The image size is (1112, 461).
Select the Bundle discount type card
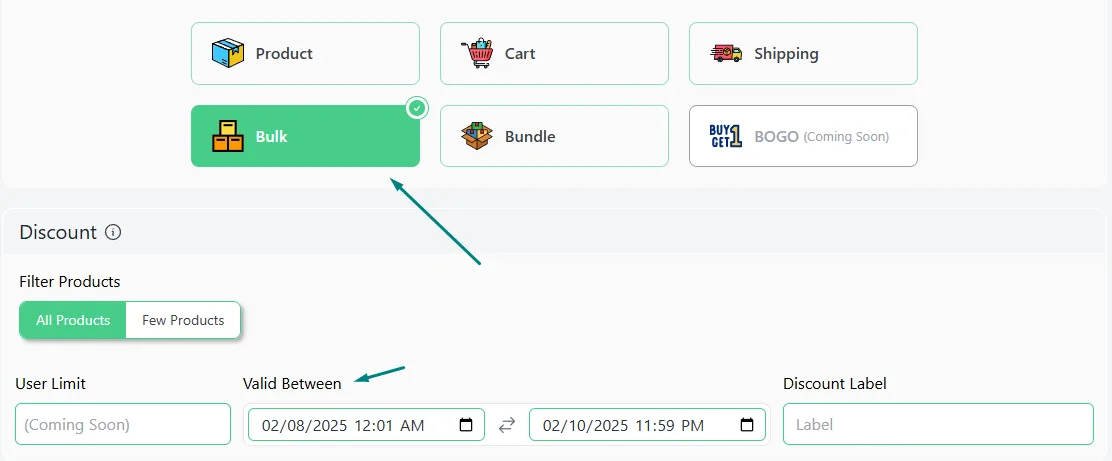tap(554, 136)
